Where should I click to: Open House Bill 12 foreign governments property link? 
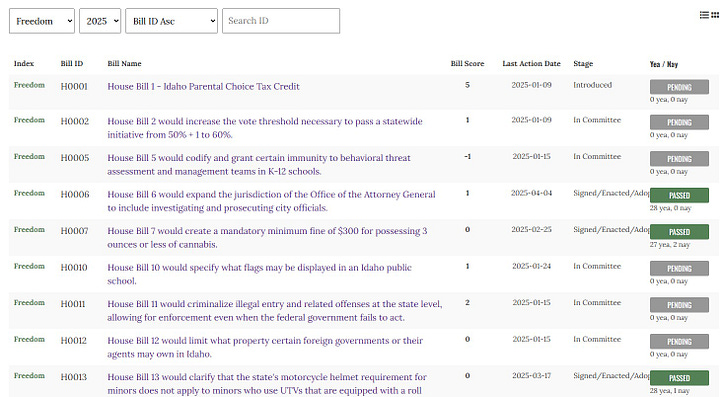click(265, 347)
